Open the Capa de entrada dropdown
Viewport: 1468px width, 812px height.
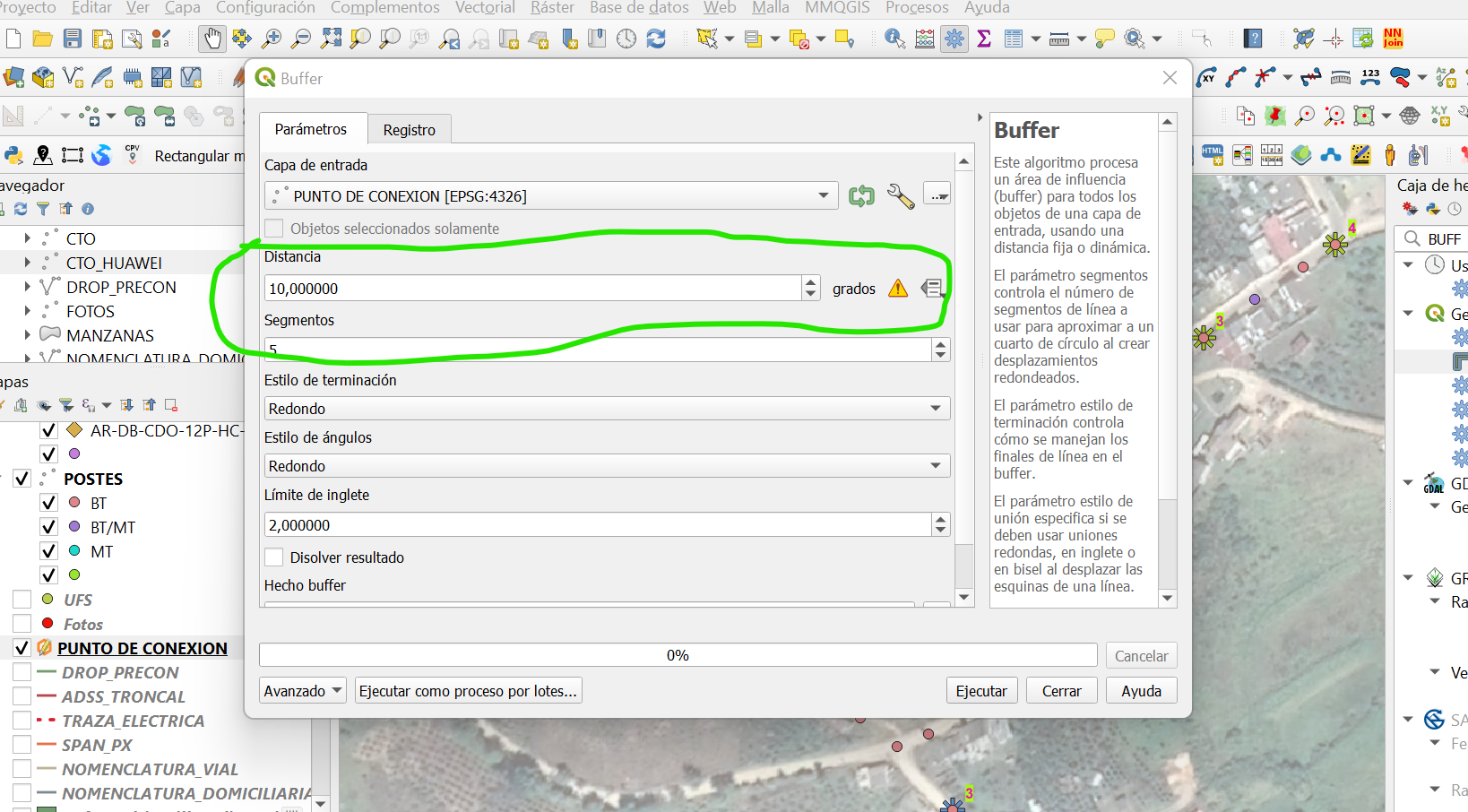[822, 195]
